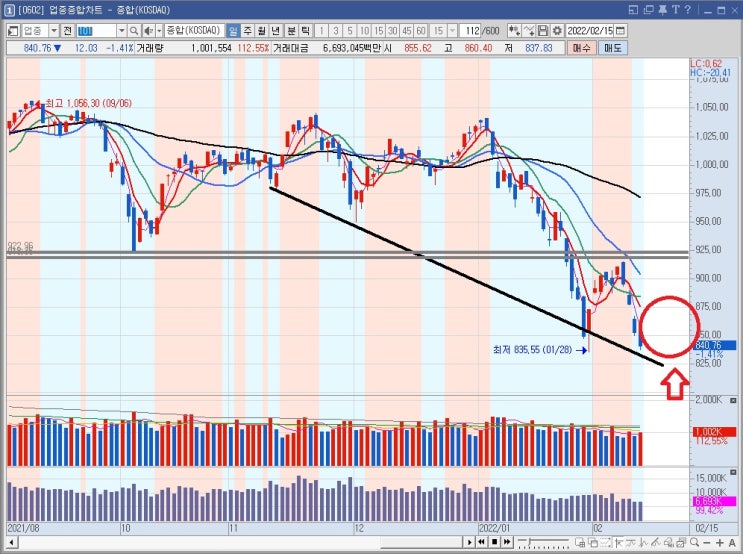Click the window layout icon at toolbar start
743x554 pixels.
[13, 31]
